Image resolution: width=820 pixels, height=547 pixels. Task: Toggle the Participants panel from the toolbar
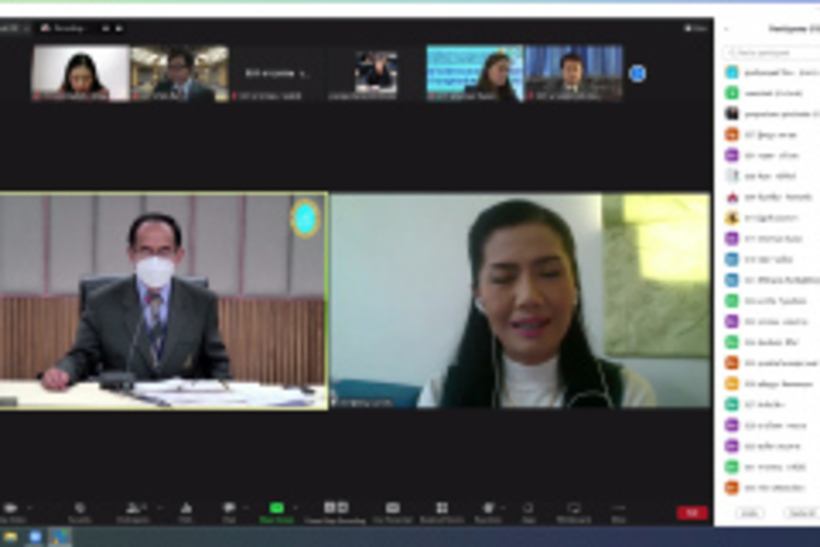[134, 508]
